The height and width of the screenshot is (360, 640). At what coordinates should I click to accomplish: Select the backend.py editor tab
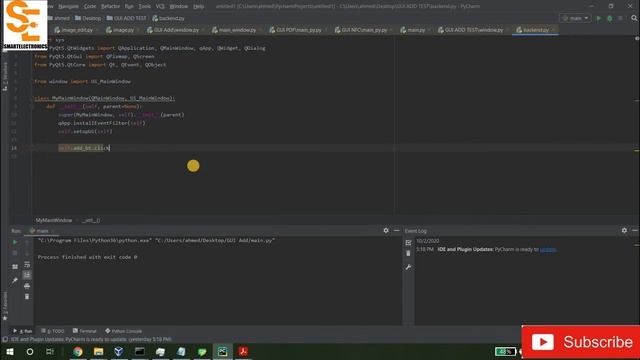point(535,30)
